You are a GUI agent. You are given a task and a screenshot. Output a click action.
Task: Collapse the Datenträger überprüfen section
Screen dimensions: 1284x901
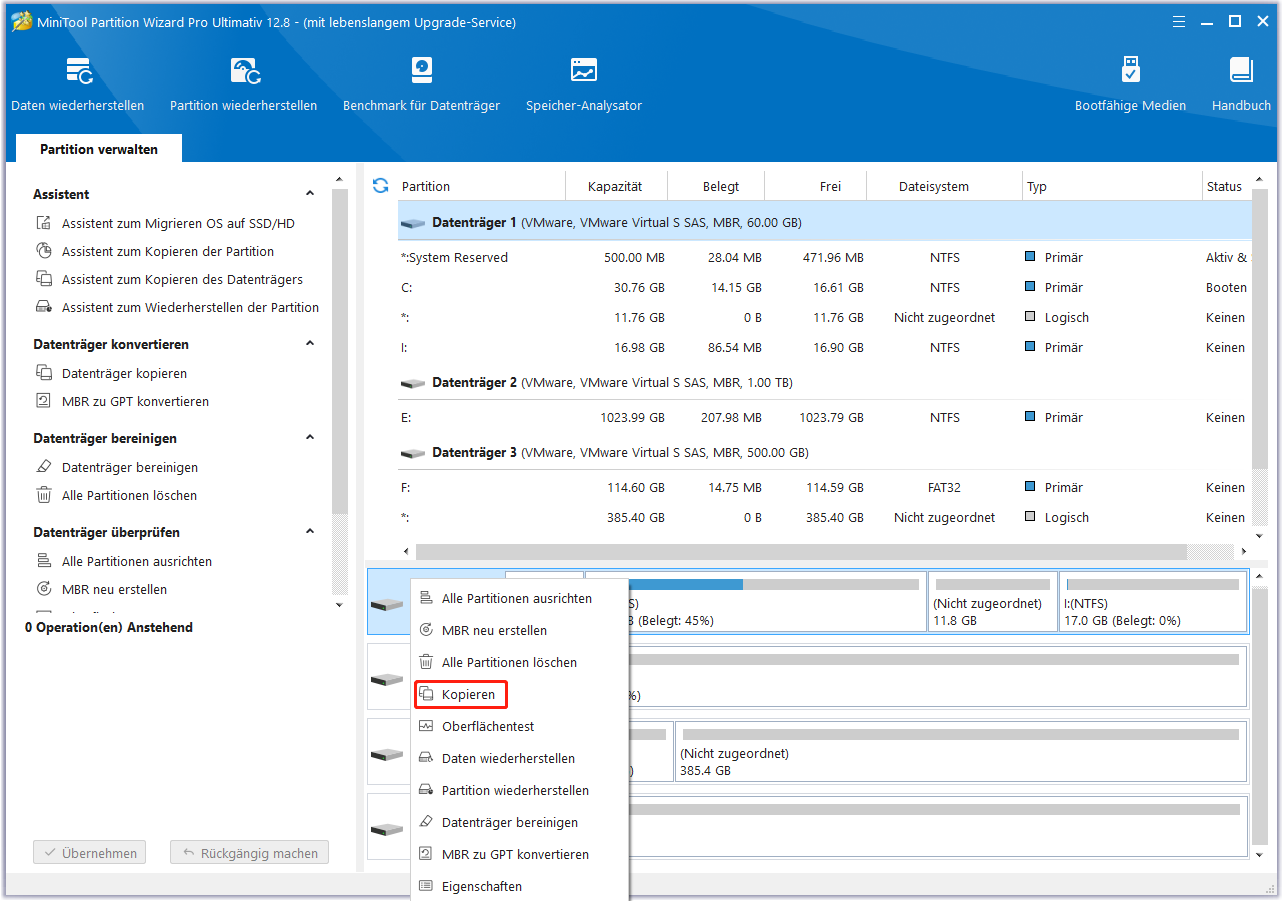pyautogui.click(x=310, y=532)
